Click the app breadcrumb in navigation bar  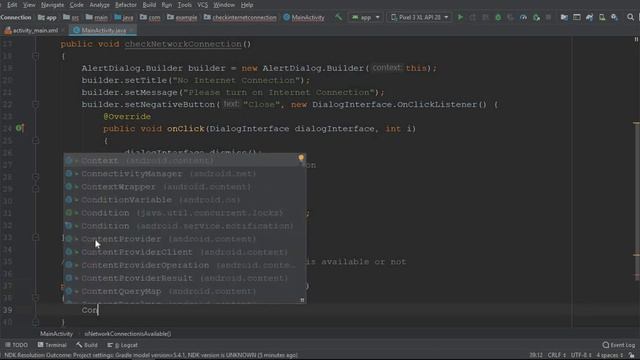47,17
